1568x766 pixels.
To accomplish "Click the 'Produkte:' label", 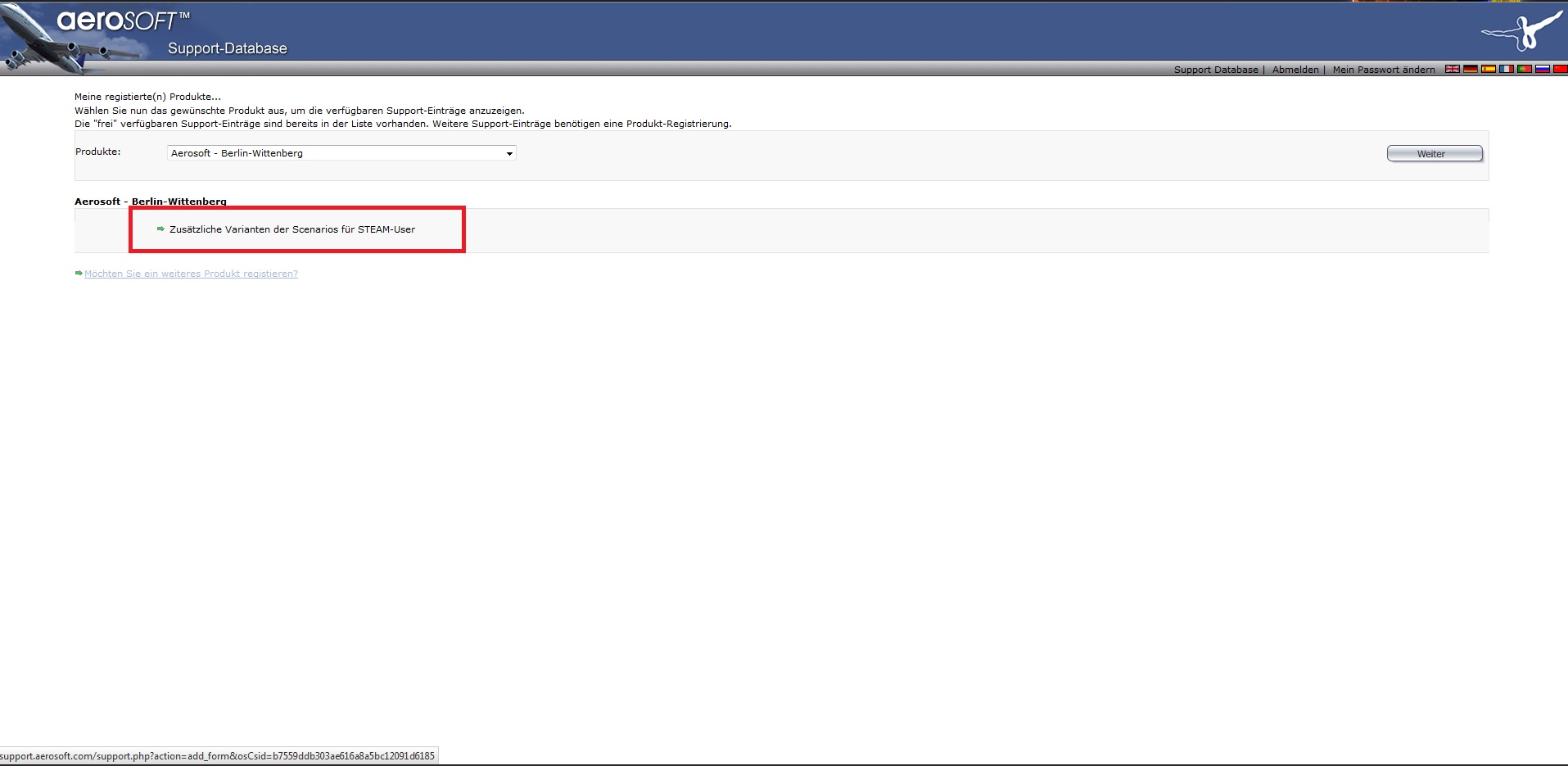I will click(x=98, y=152).
